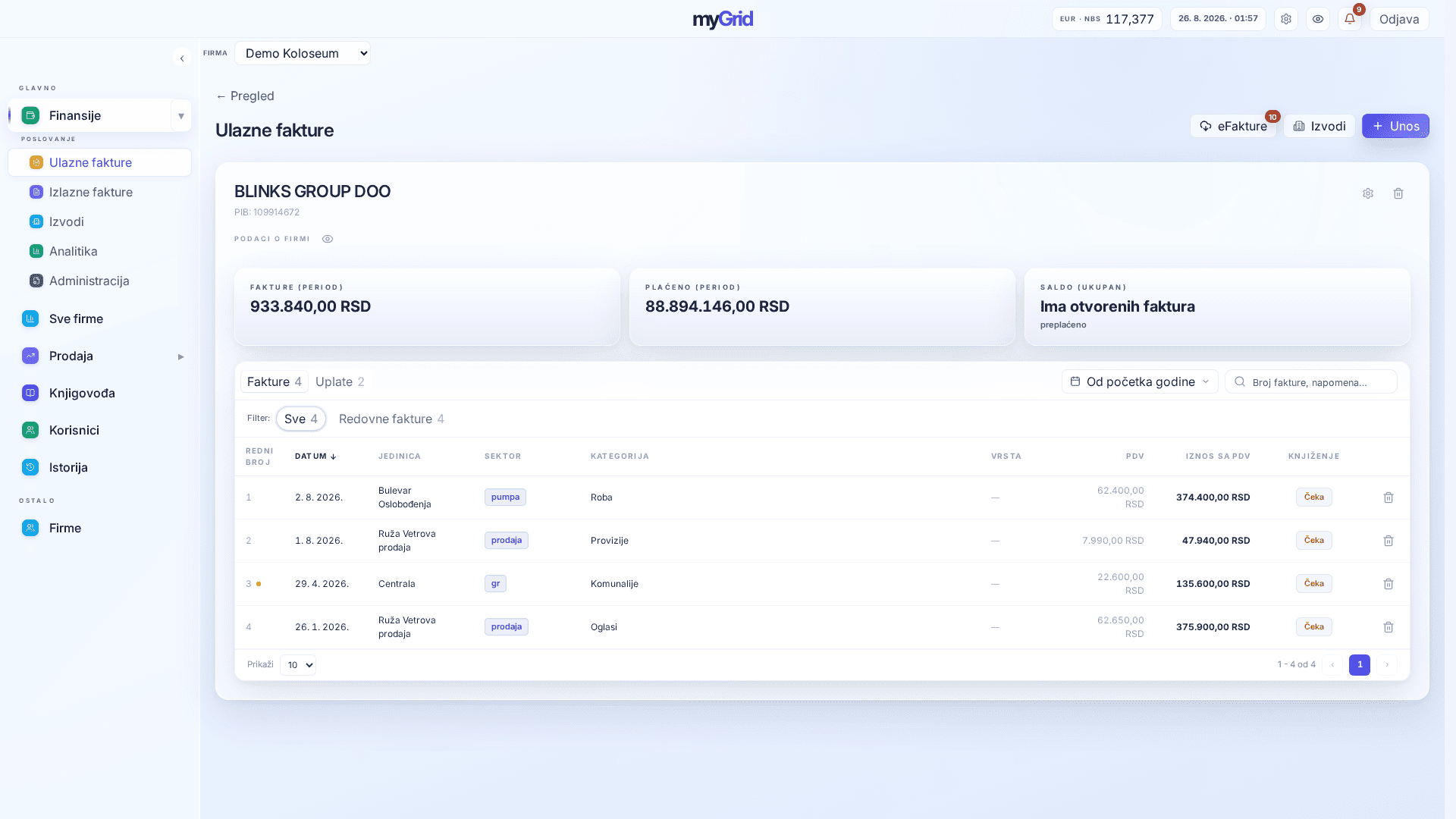
Task: Click the Odjava logout button
Action: [1399, 19]
